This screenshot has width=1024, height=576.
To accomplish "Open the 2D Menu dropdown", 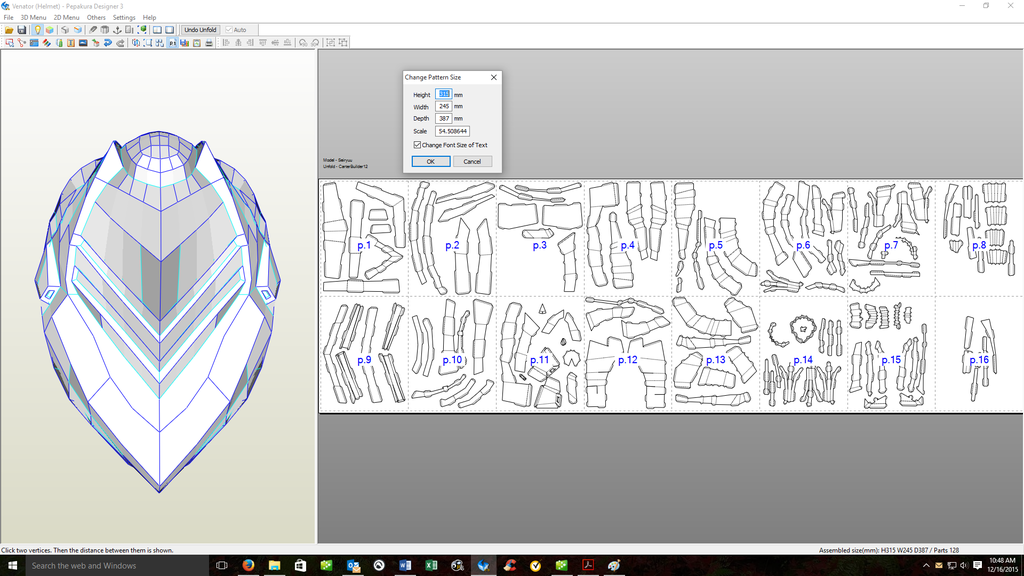I will tap(66, 18).
